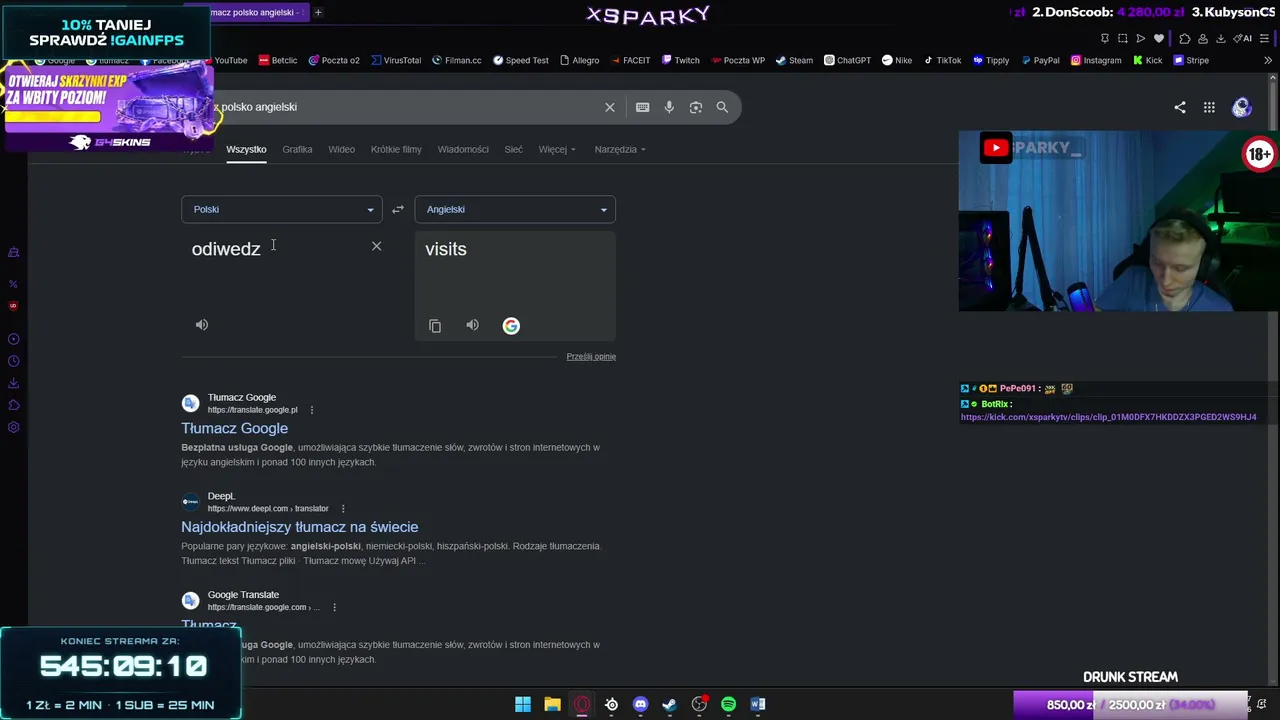
Task: Open the Krótkie filmy tab
Action: tap(396, 149)
